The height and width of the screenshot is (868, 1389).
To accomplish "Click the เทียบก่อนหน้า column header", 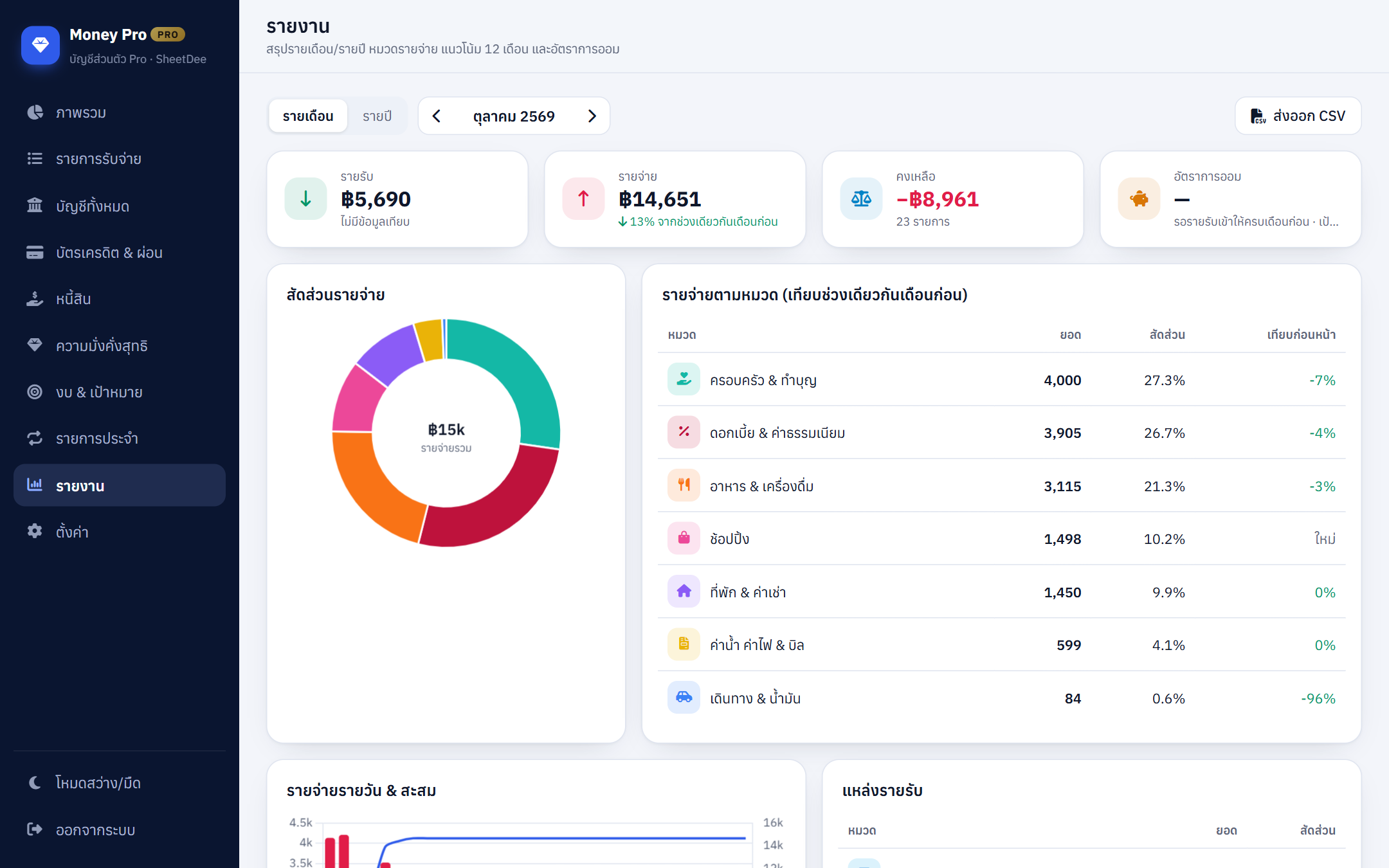I will 1301,334.
